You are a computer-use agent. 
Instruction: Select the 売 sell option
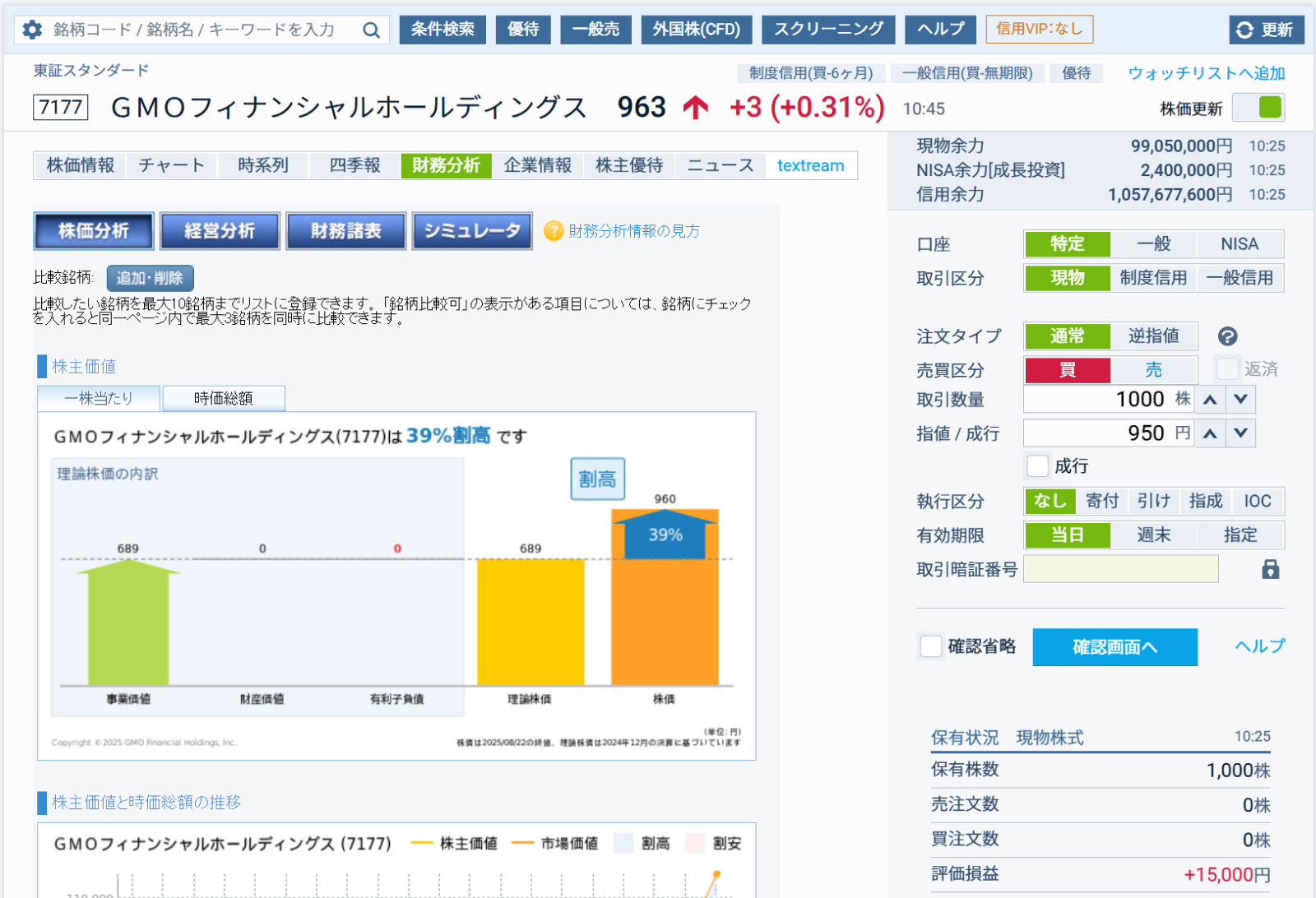point(1153,370)
